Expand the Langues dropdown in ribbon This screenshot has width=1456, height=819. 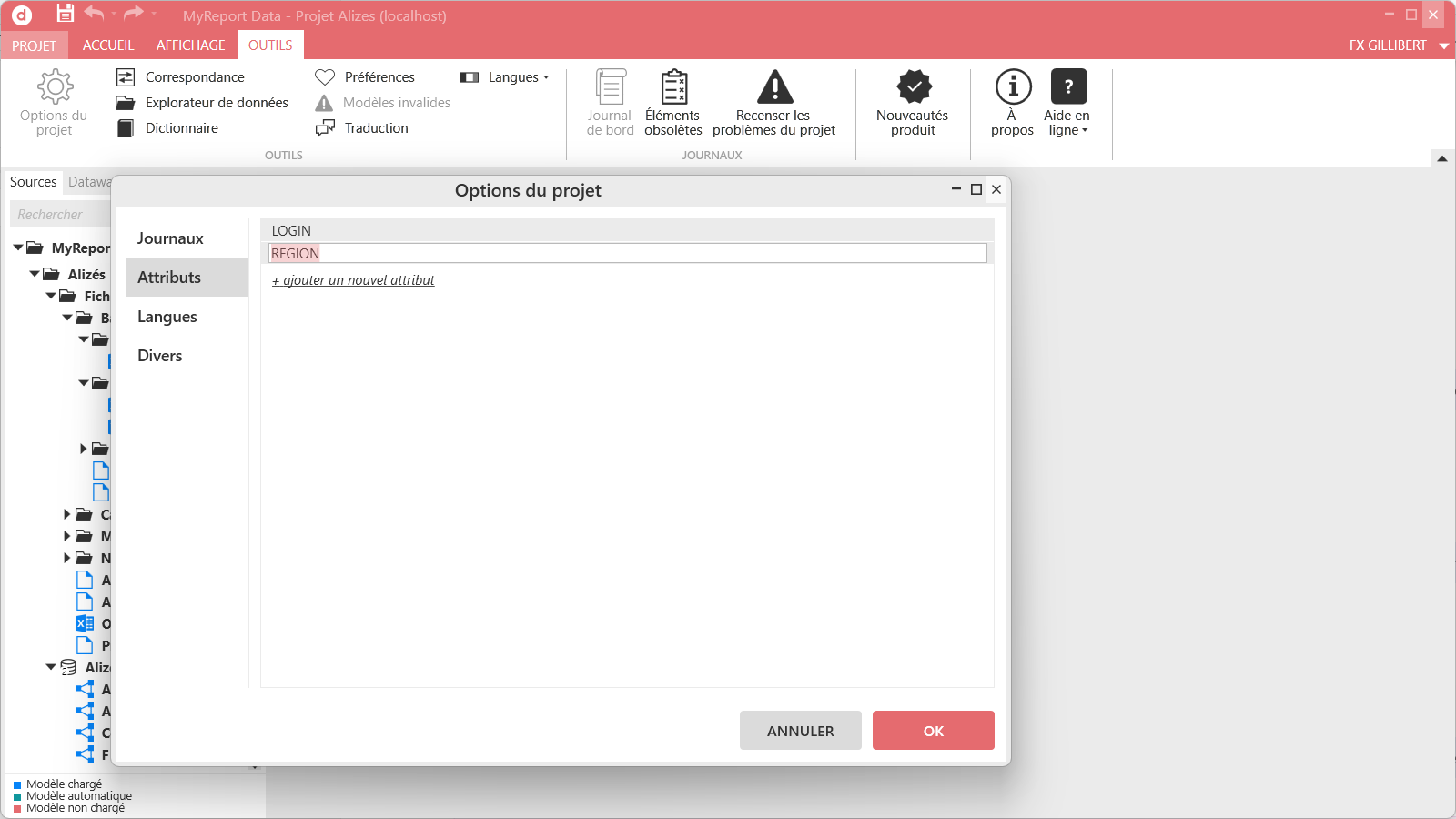[505, 77]
